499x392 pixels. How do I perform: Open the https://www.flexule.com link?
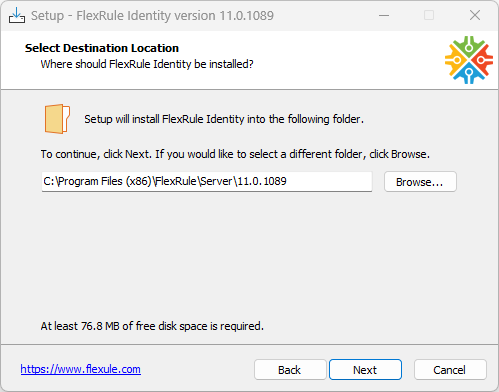(x=81, y=369)
